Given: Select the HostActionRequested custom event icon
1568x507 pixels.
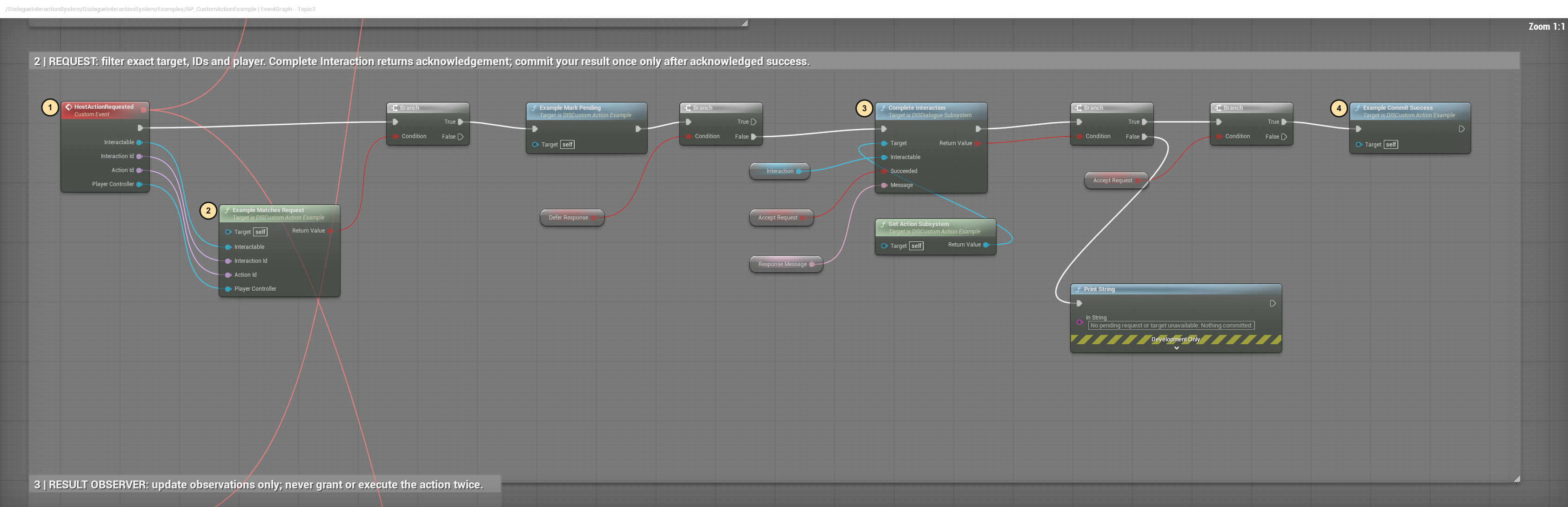Looking at the screenshot, I should pyautogui.click(x=69, y=107).
